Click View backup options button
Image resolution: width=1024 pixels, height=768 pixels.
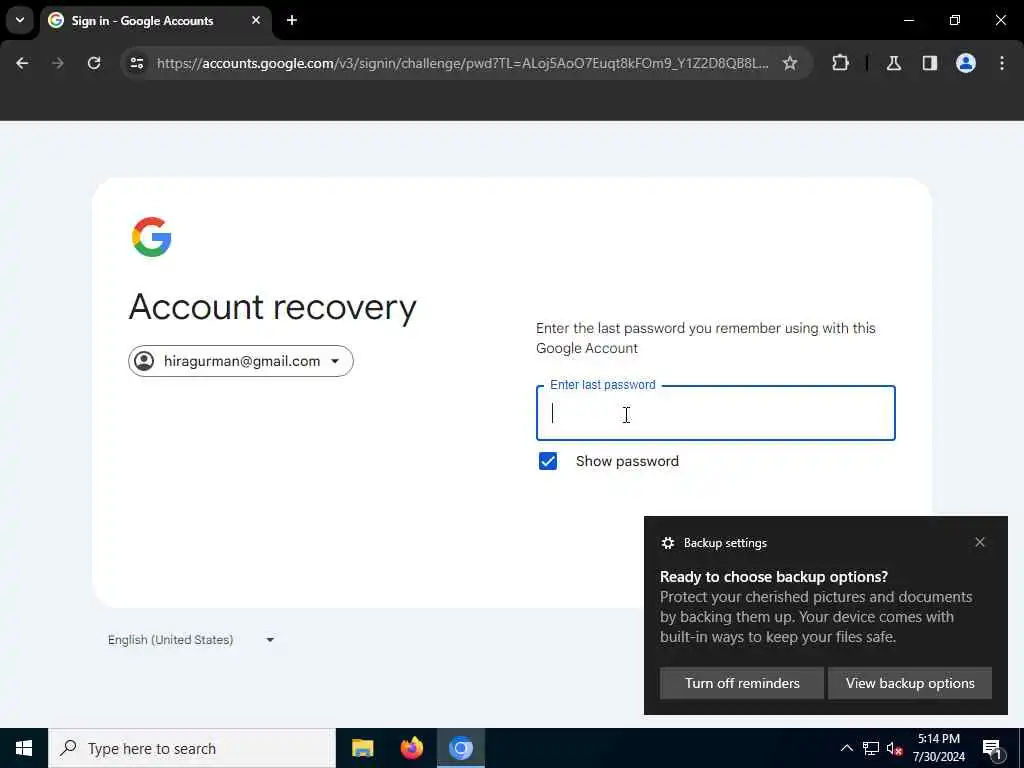point(910,683)
